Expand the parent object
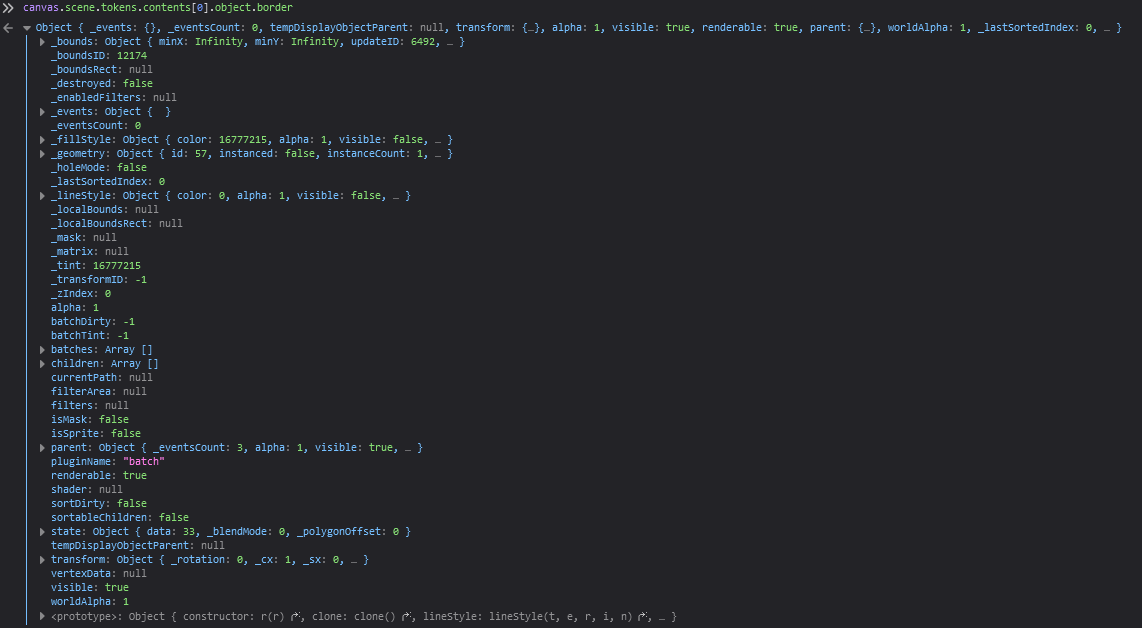 (x=40, y=447)
